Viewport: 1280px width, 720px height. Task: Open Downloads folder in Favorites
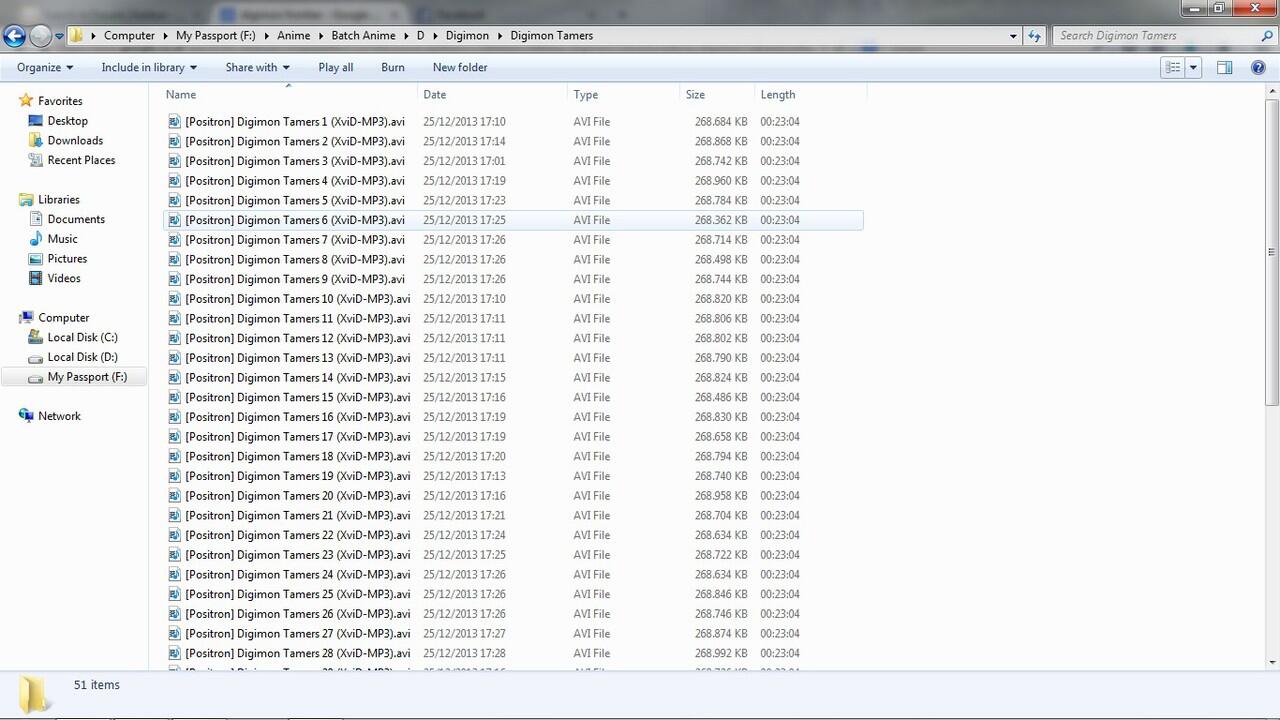pos(75,141)
